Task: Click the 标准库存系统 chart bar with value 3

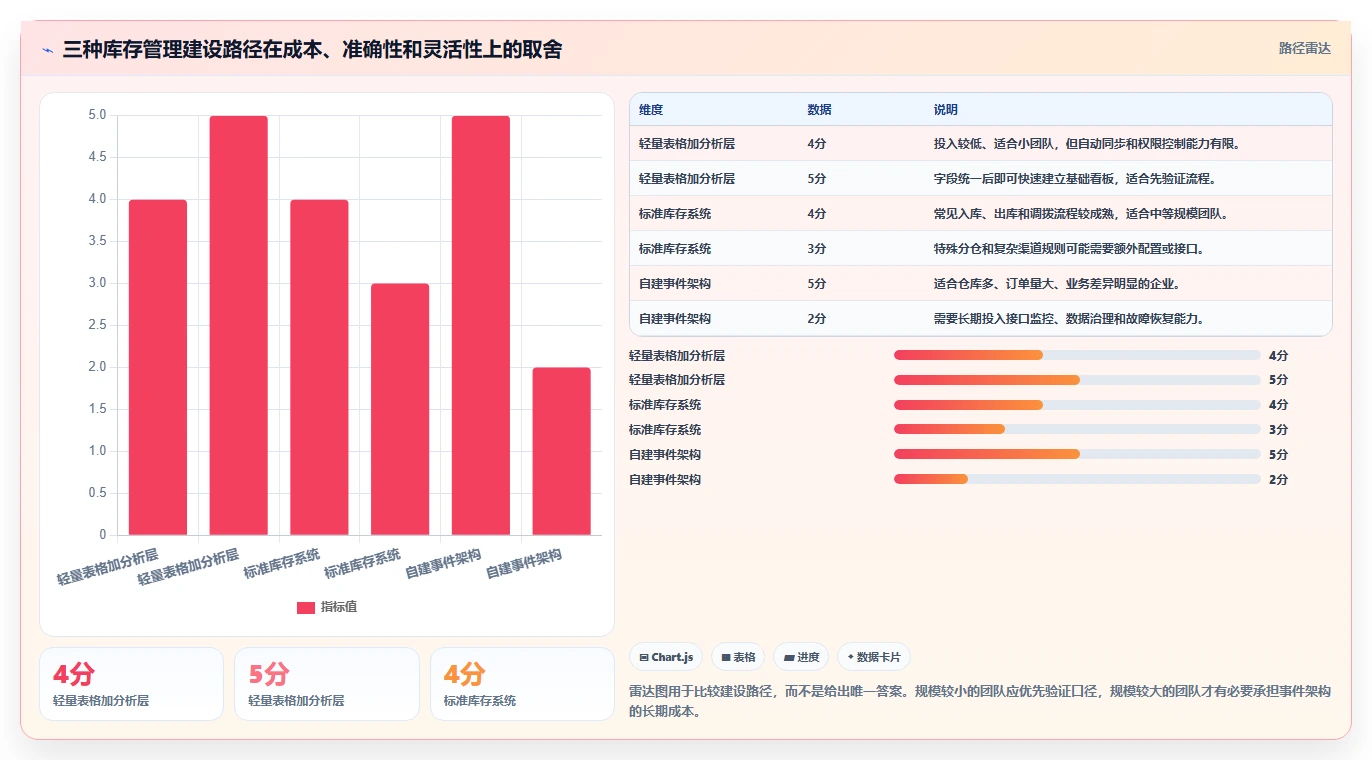Action: 400,409
